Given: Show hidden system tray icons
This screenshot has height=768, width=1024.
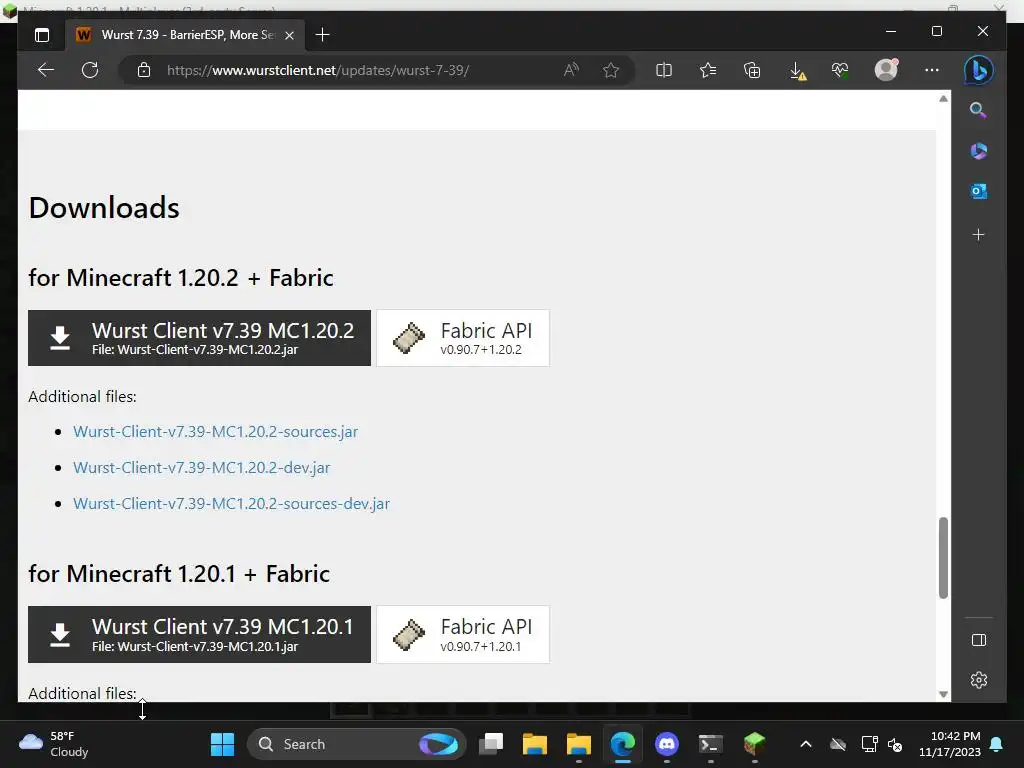Looking at the screenshot, I should pos(806,744).
